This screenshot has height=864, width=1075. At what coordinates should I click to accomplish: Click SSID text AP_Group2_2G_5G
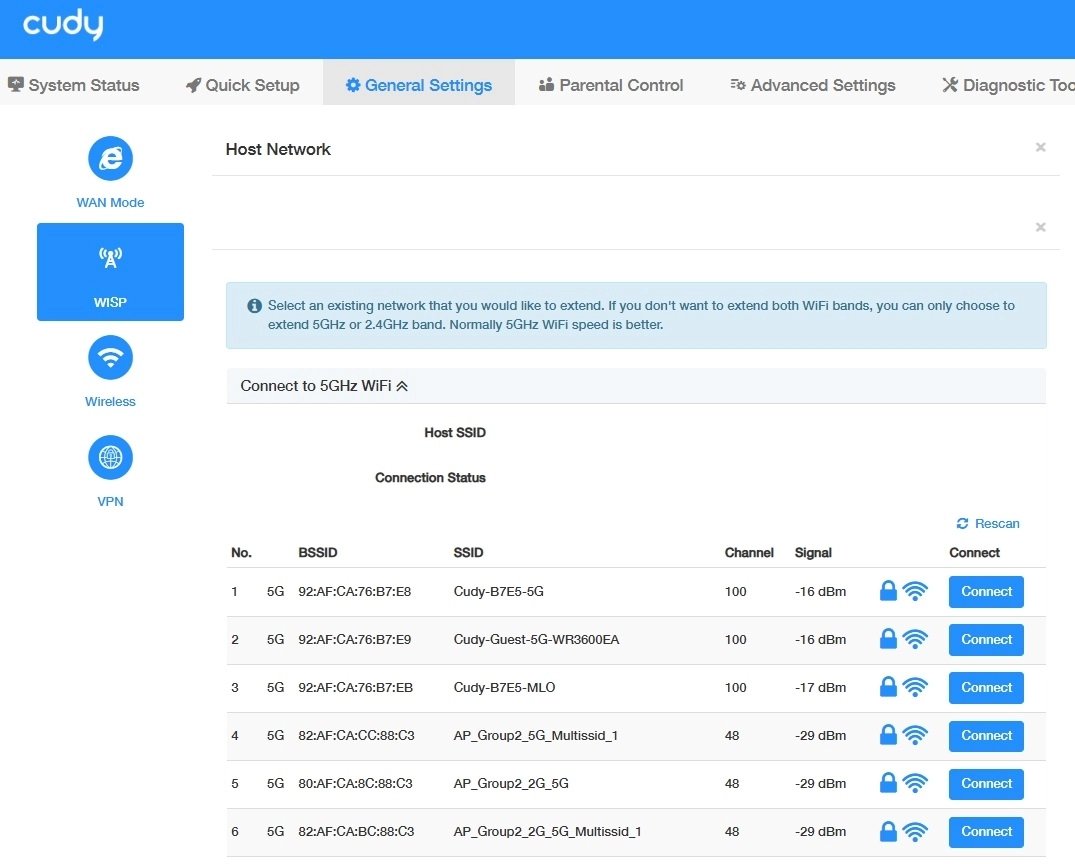pyautogui.click(x=511, y=784)
